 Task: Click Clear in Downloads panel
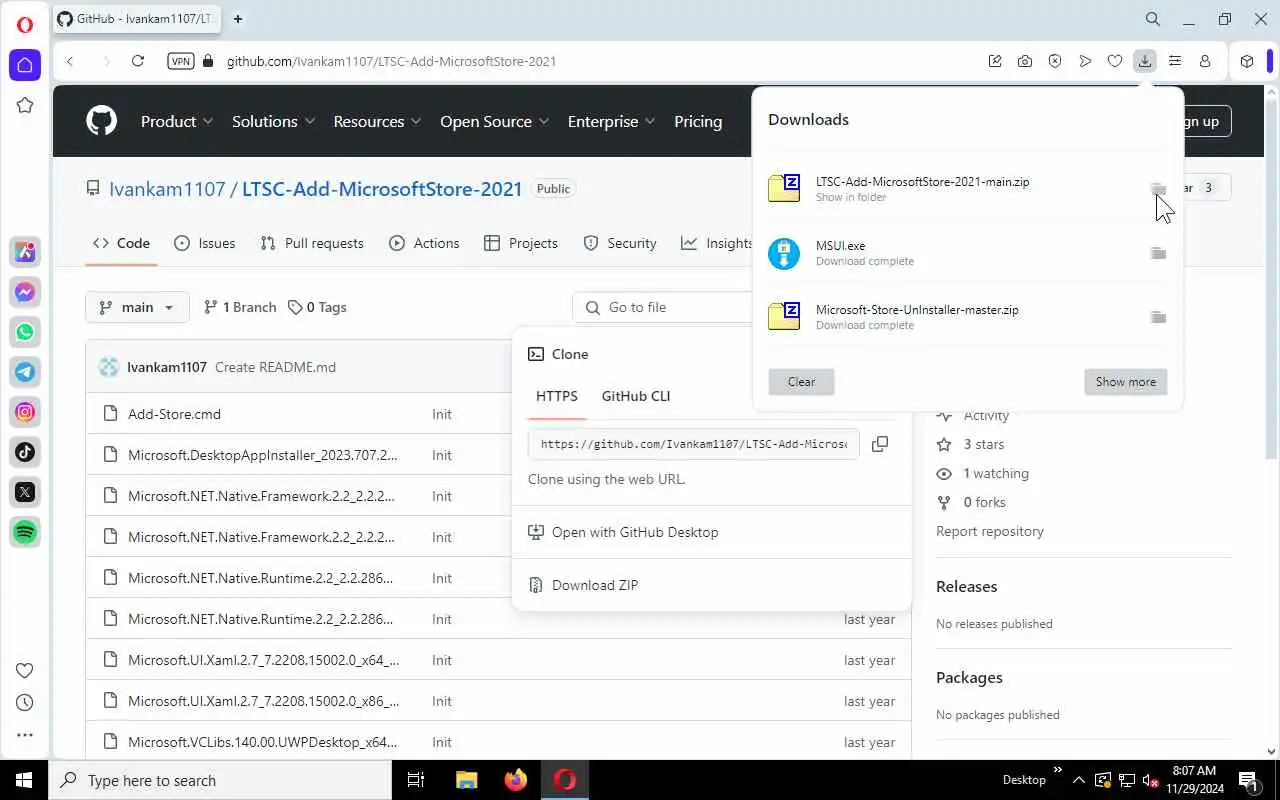pyautogui.click(x=801, y=381)
